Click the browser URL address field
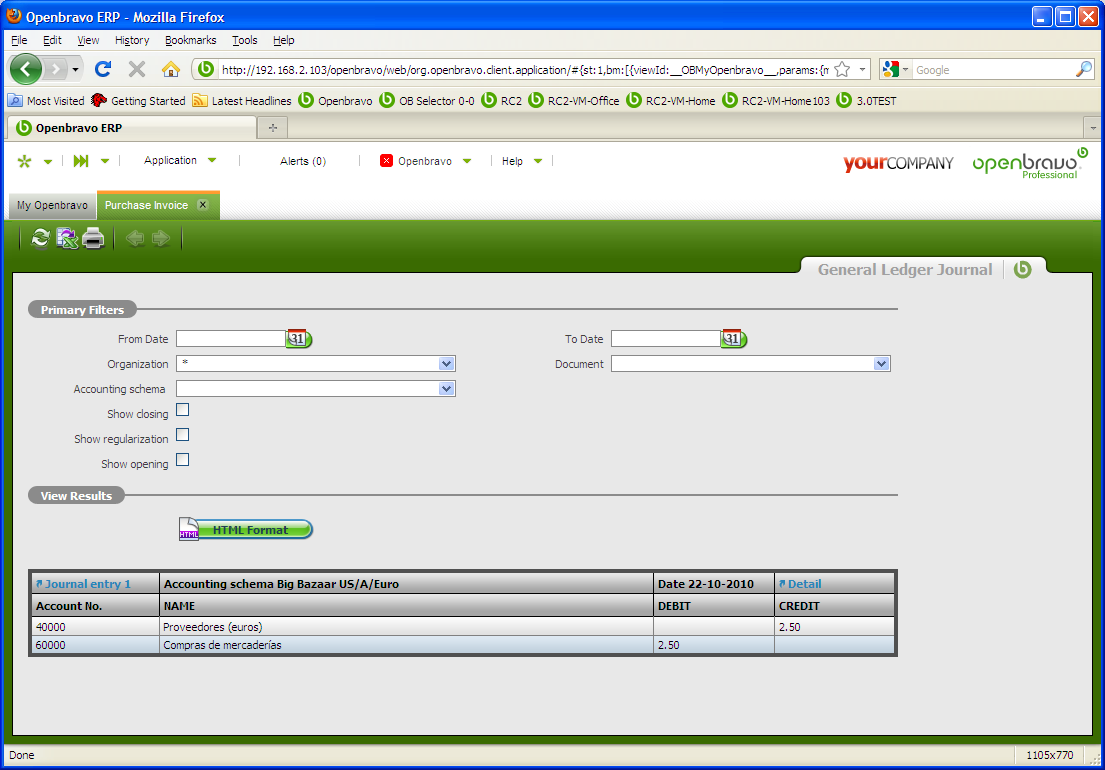Viewport: 1105px width, 770px height. (x=524, y=70)
